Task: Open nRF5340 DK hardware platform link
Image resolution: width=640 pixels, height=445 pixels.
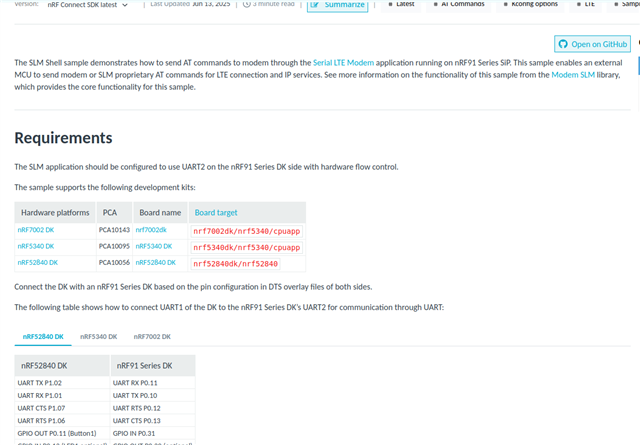Action: tap(36, 246)
